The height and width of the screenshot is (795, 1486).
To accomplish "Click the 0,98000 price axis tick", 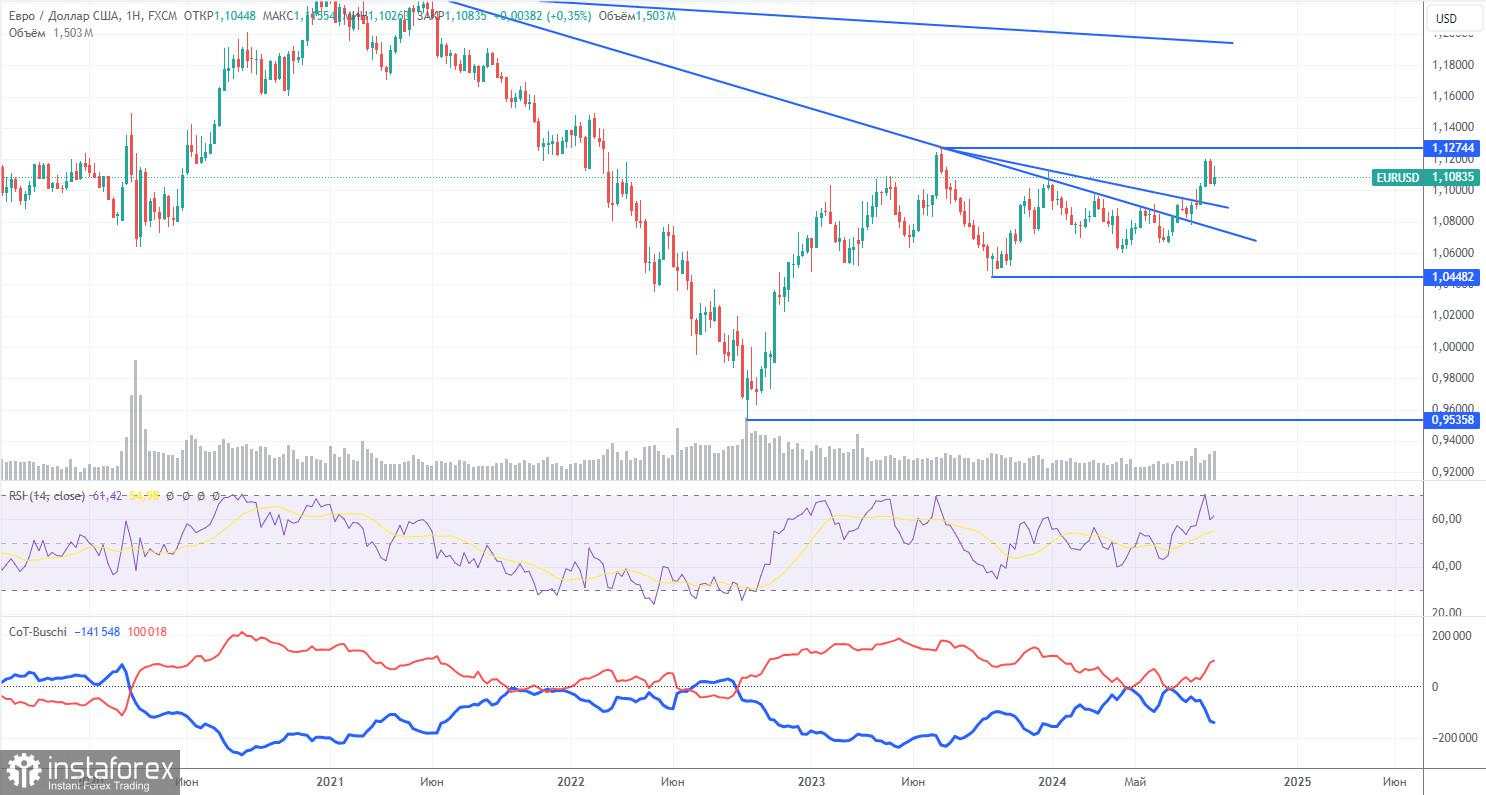I will pos(1453,377).
